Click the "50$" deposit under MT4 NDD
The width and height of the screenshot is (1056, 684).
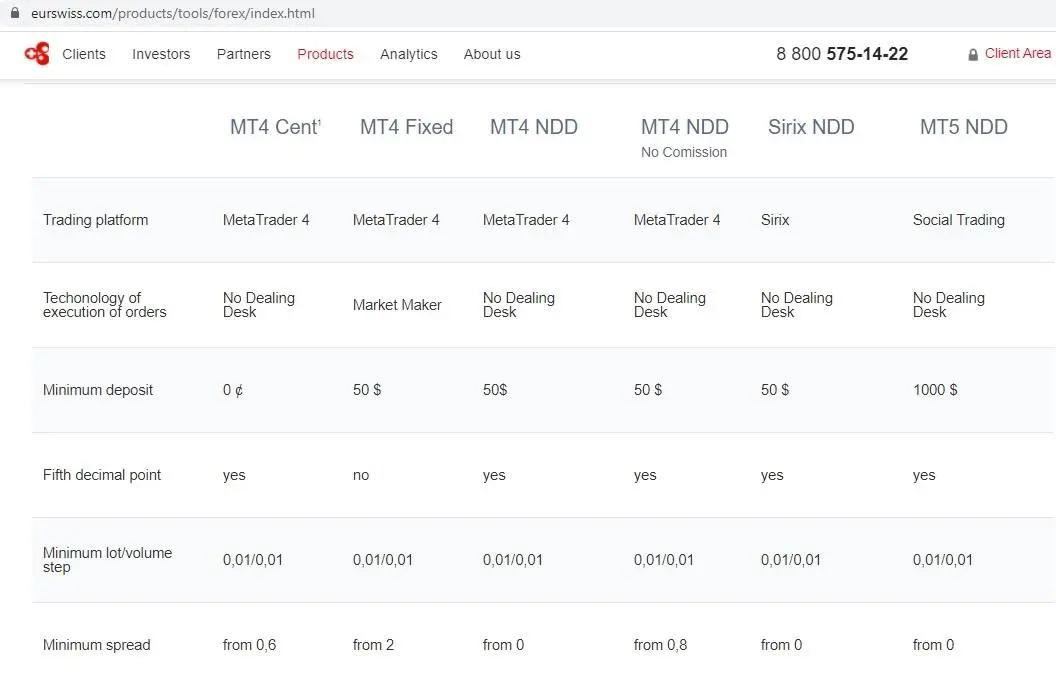pyautogui.click(x=495, y=390)
